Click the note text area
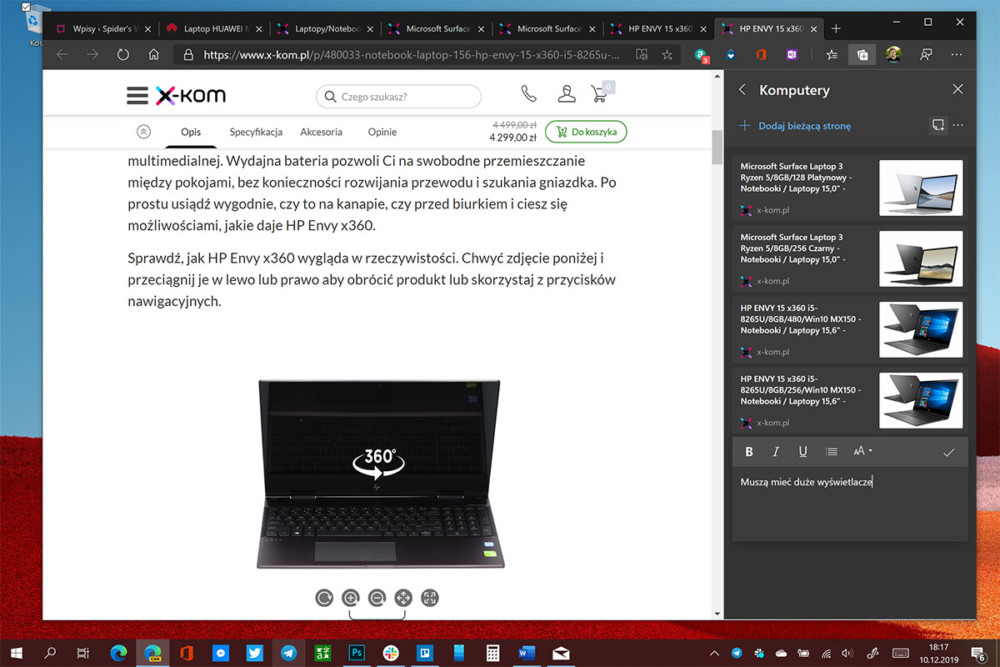This screenshot has width=1000, height=667. (849, 505)
